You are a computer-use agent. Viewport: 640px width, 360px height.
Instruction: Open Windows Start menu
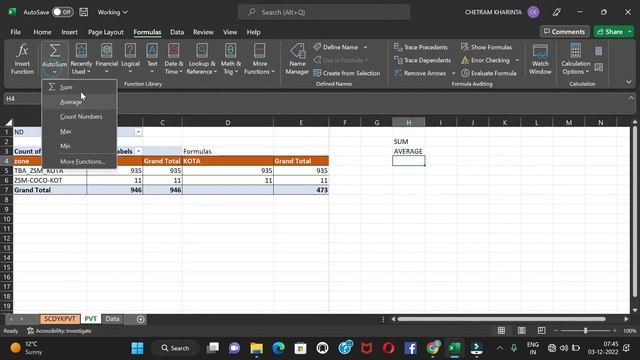[x=137, y=348]
